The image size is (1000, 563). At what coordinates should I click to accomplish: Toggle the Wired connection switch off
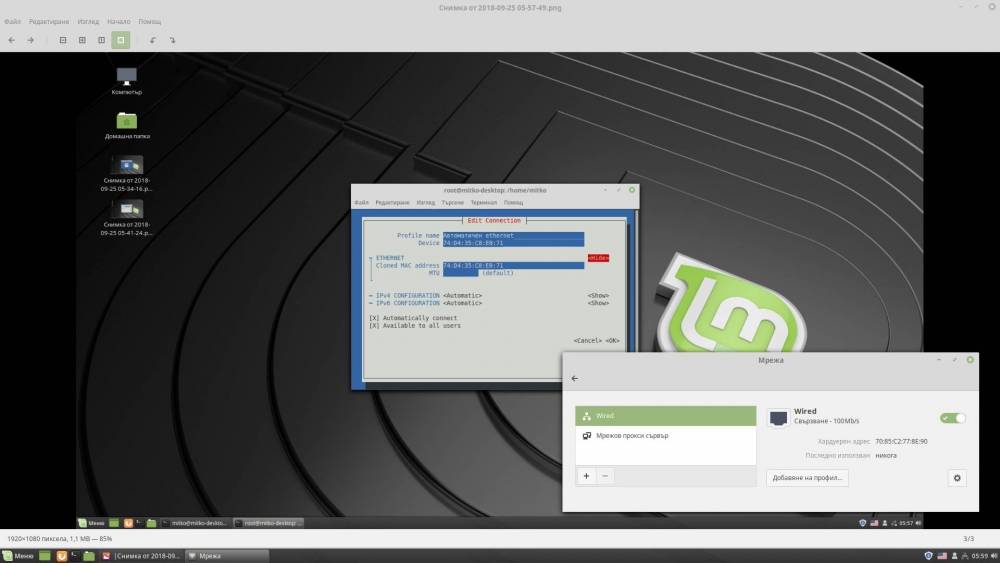pos(953,418)
